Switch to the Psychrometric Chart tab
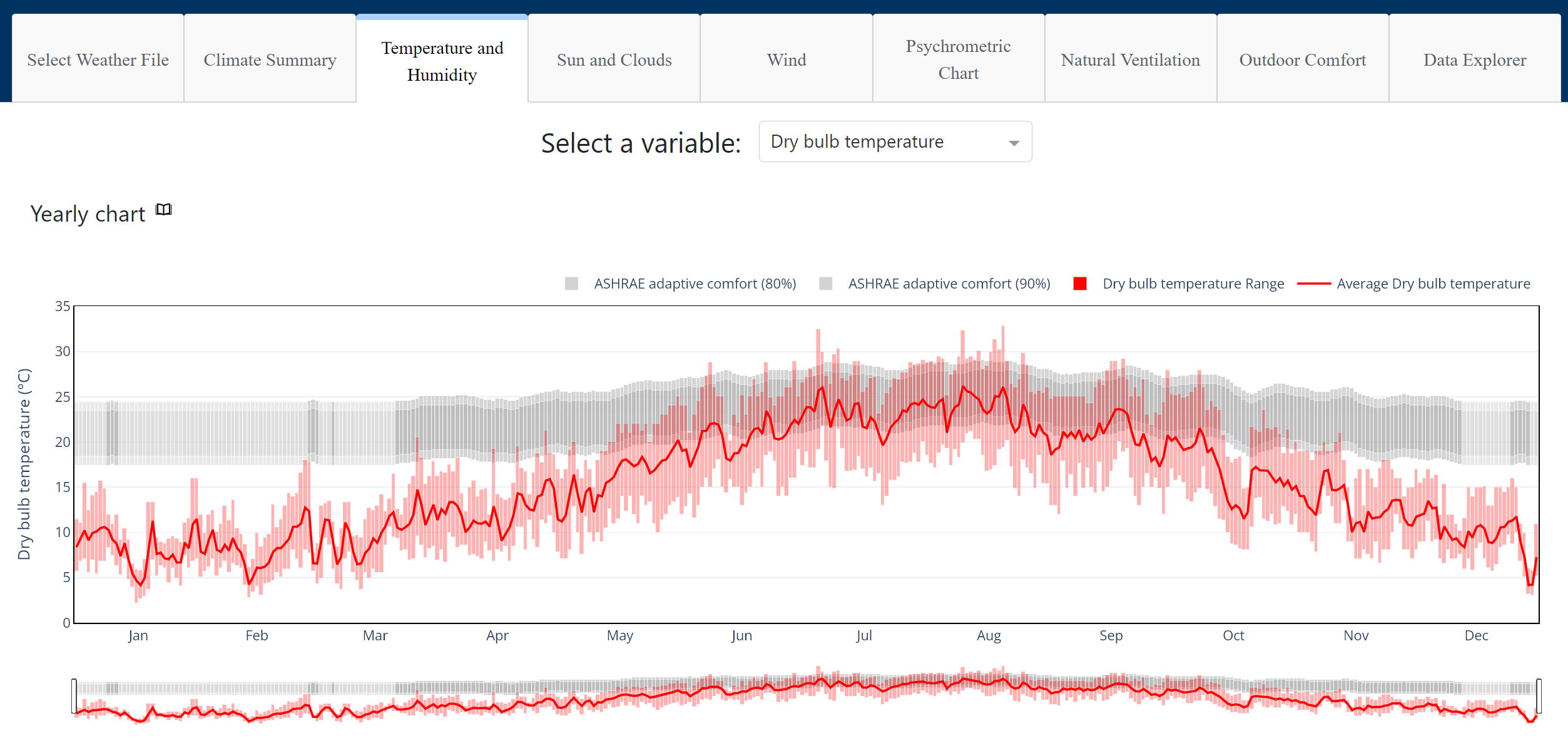The image size is (1568, 753). pyautogui.click(x=958, y=60)
